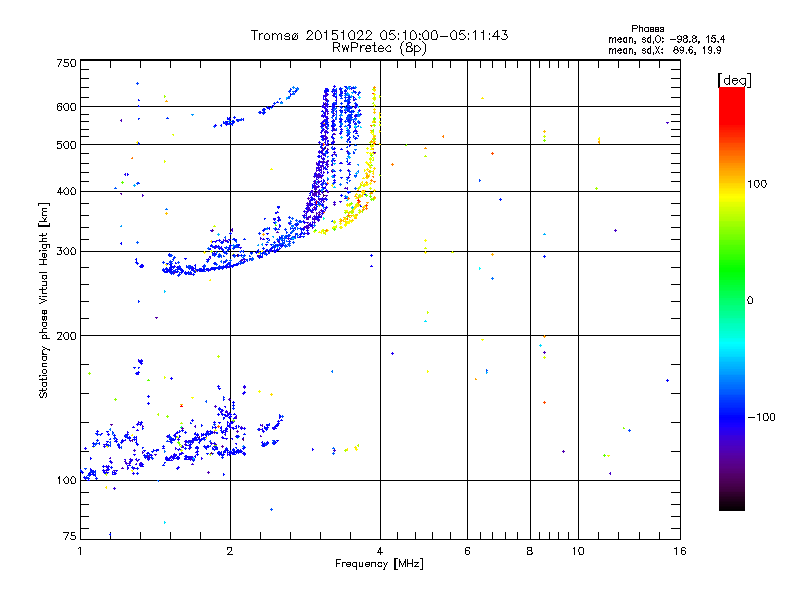
Task: Click the '10' frequency axis label
Action: (578, 551)
